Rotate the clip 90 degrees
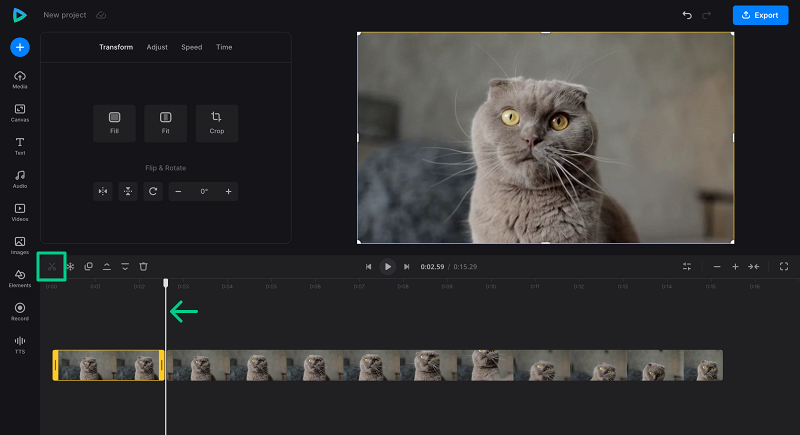 153,191
